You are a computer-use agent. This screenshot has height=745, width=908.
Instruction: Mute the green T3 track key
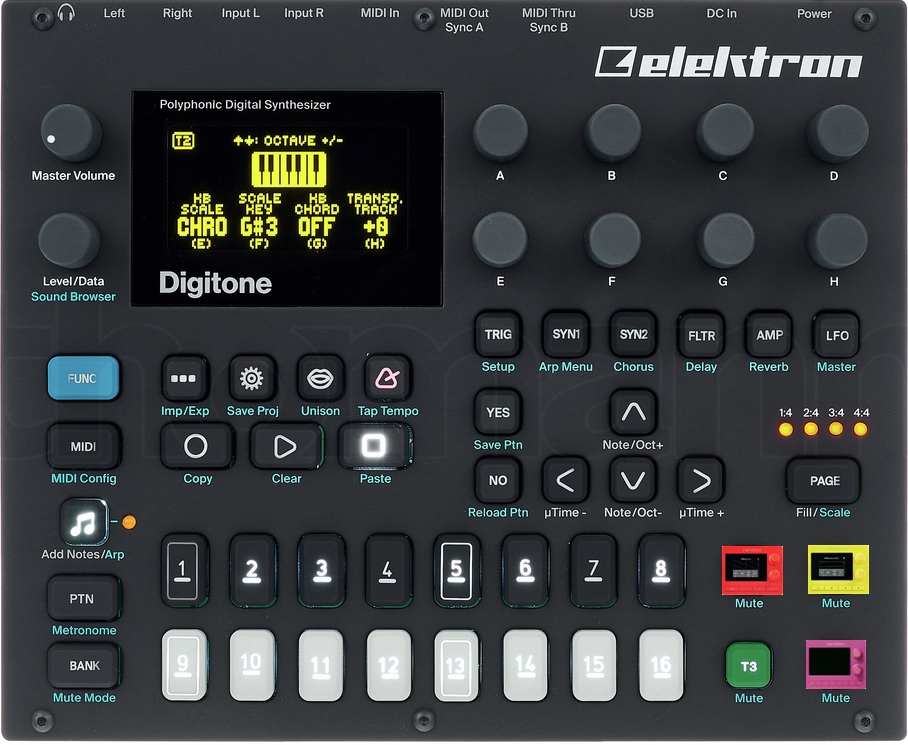click(748, 666)
